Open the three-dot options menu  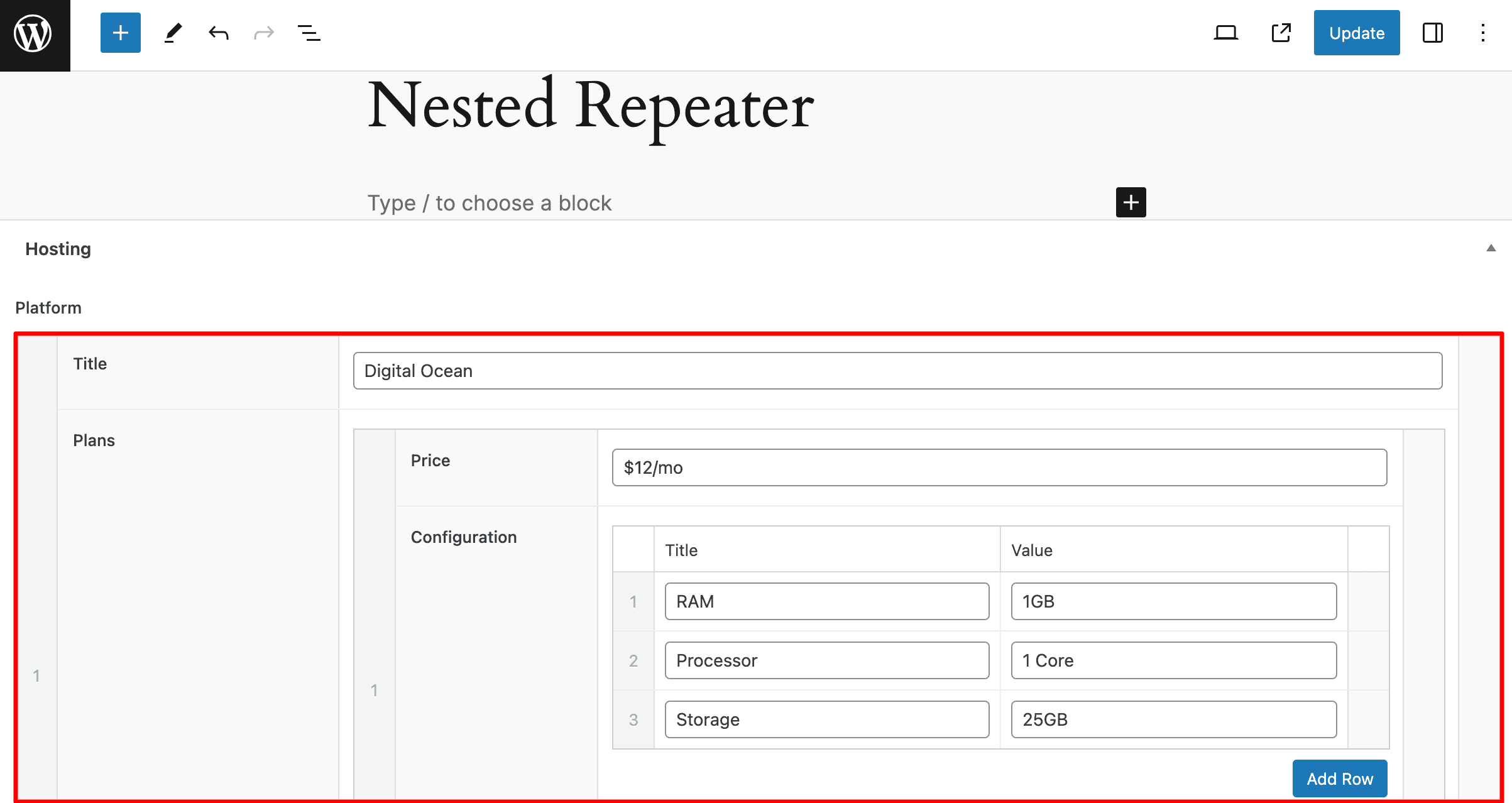click(1483, 33)
